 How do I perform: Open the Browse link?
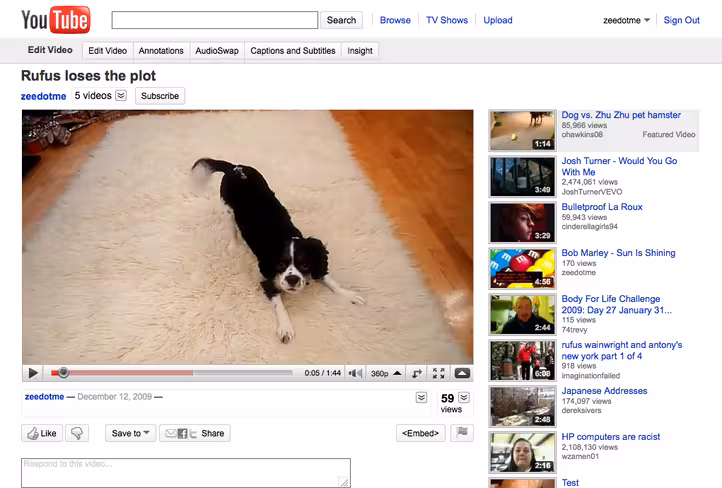[395, 20]
